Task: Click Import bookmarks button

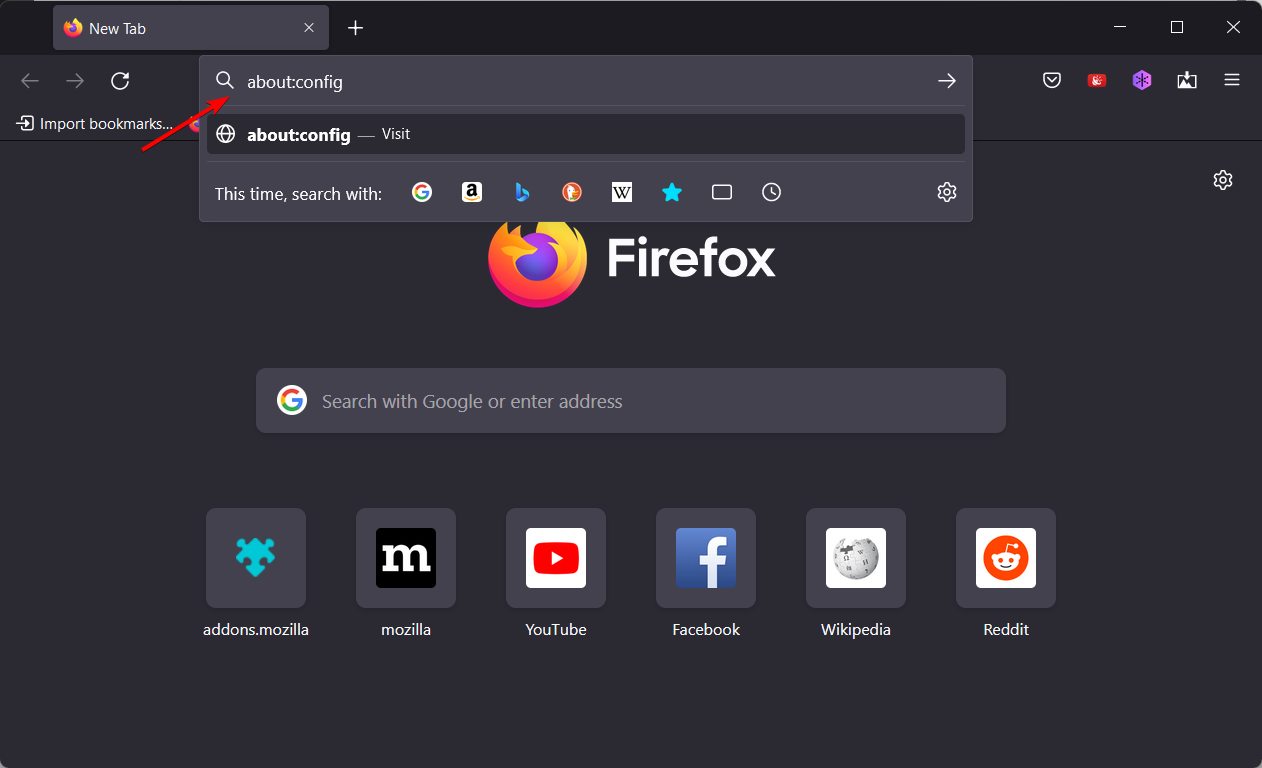Action: (95, 124)
